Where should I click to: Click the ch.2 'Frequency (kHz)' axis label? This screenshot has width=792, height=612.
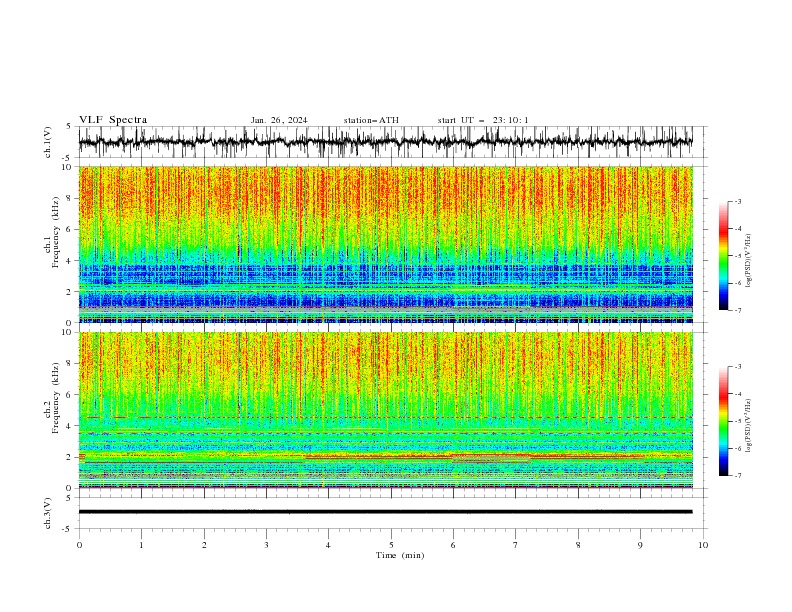coord(55,397)
